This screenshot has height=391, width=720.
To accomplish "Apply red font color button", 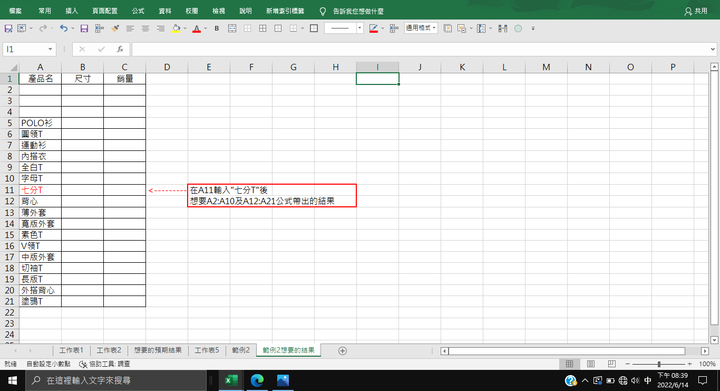I will 197,28.
